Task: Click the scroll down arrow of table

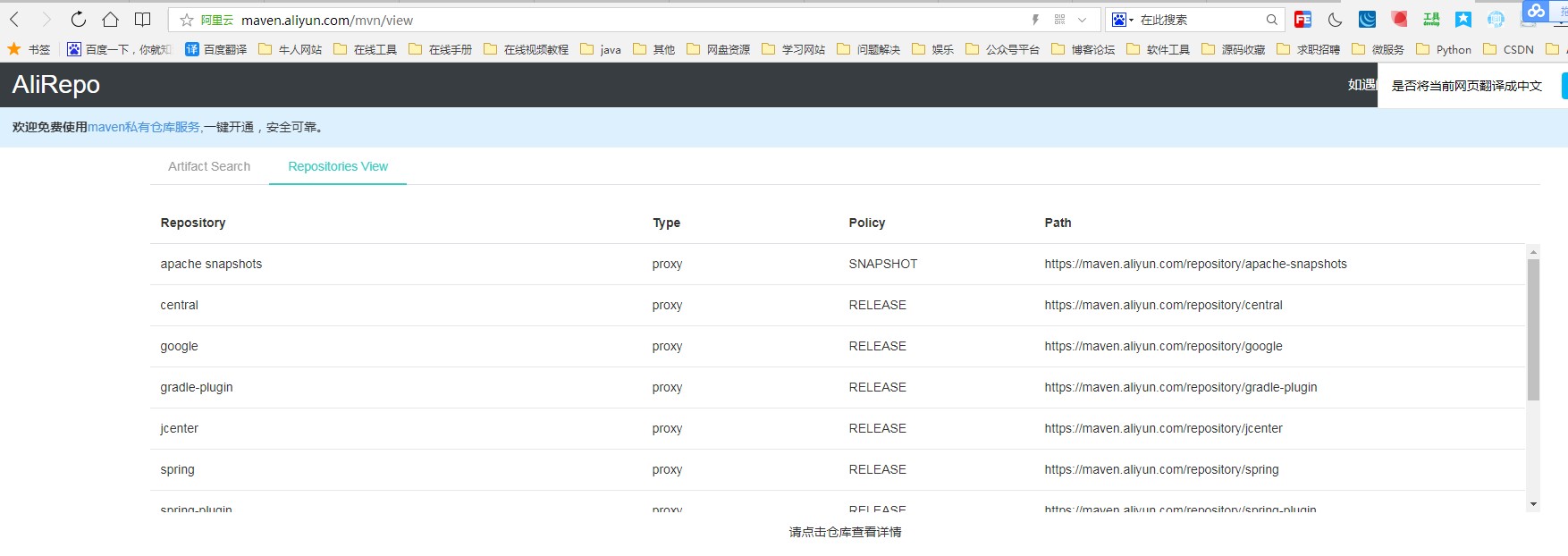Action: 1533,504
